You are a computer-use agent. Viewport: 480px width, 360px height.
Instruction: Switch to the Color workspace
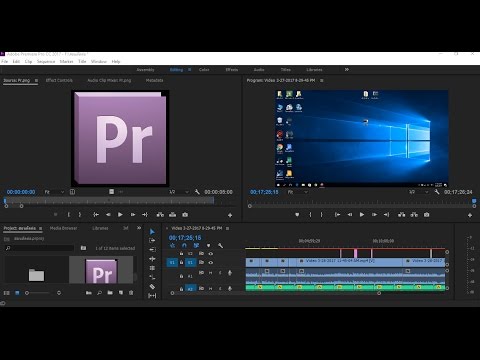pyautogui.click(x=204, y=70)
